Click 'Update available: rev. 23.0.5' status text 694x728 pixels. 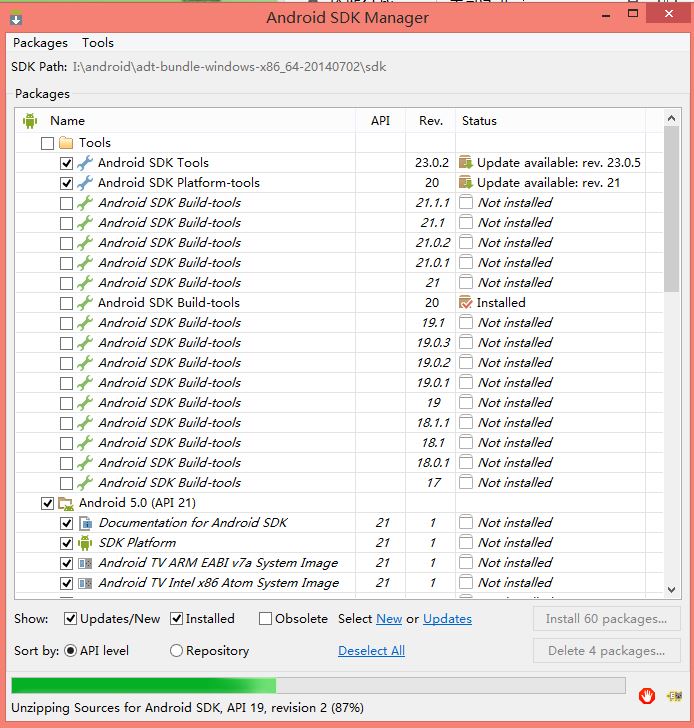pyautogui.click(x=558, y=162)
